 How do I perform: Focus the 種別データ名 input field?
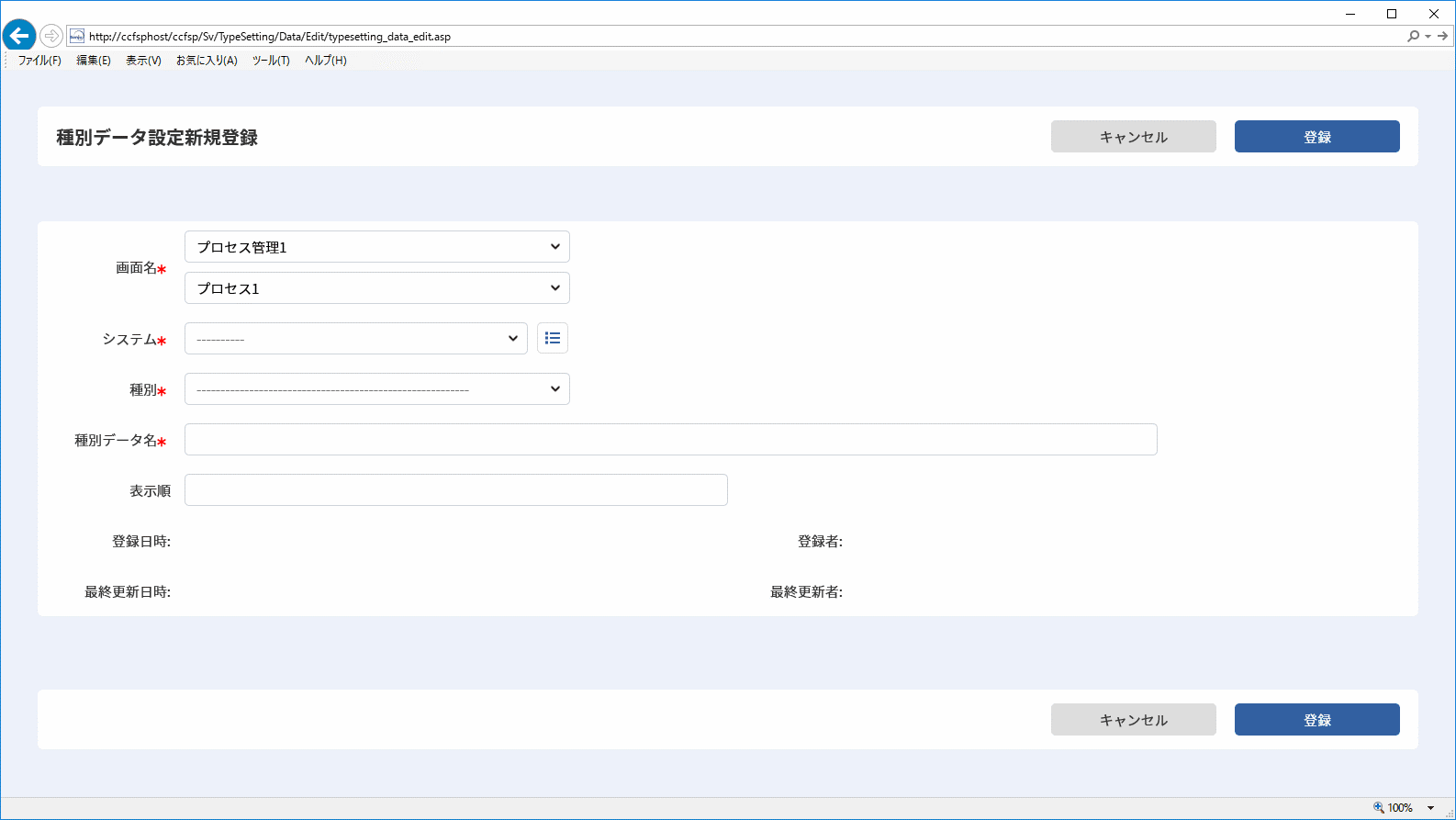click(x=671, y=439)
